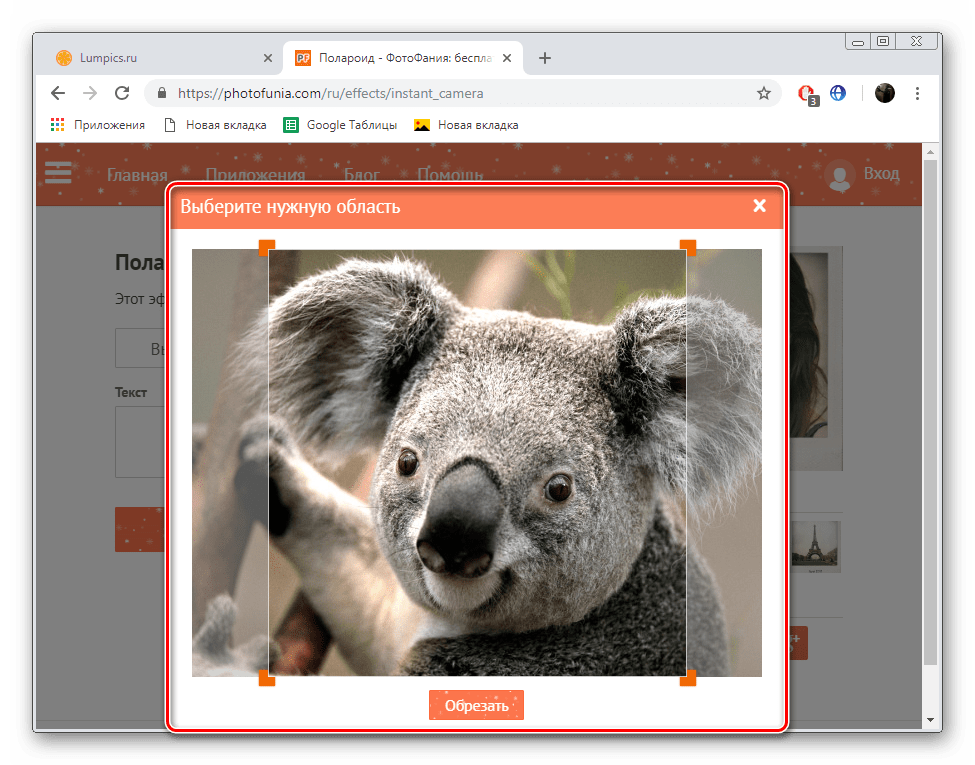Close the crop area dialog
Image resolution: width=975 pixels, height=765 pixels.
[x=759, y=206]
